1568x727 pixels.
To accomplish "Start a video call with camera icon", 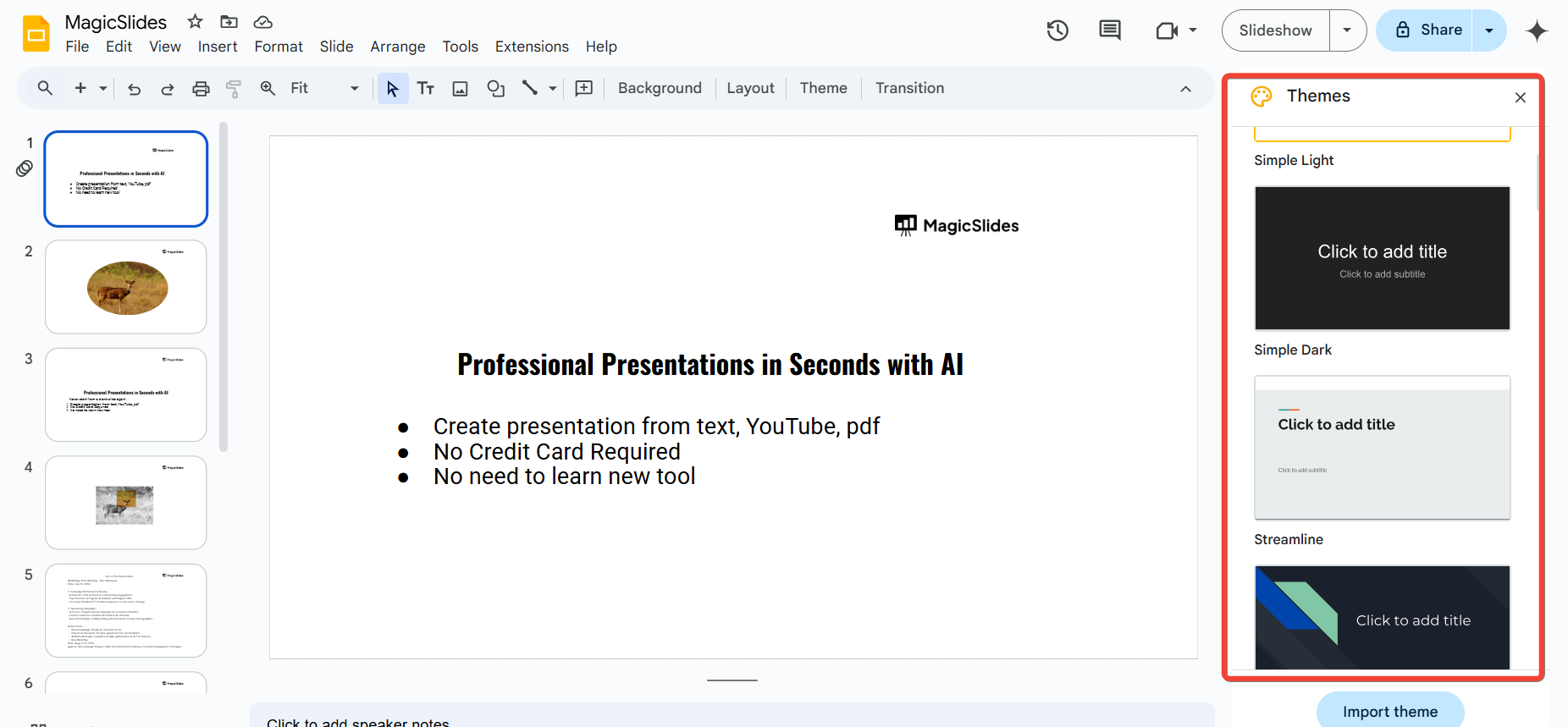I will 1167,30.
